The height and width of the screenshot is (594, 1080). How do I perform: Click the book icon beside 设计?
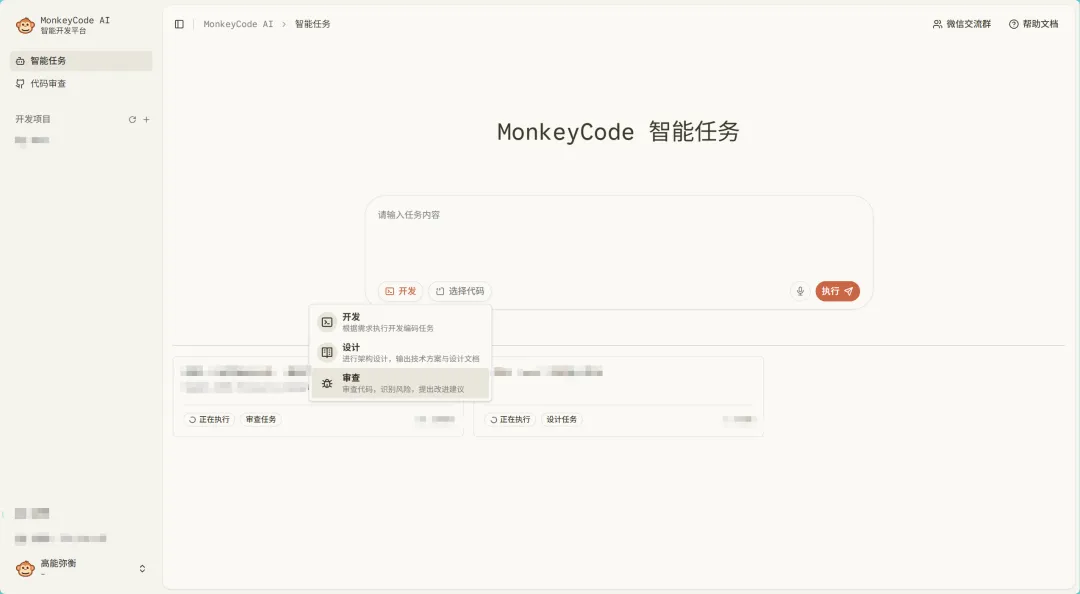pyautogui.click(x=327, y=352)
